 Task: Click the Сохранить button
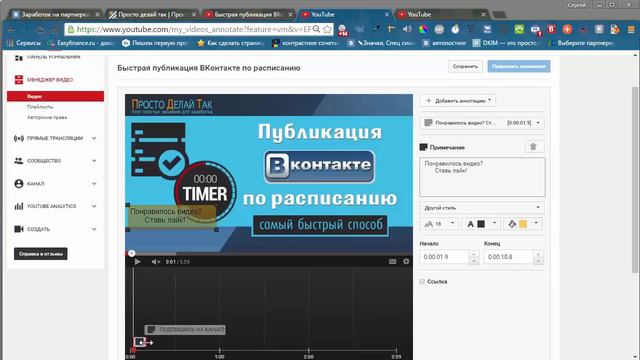click(x=465, y=66)
